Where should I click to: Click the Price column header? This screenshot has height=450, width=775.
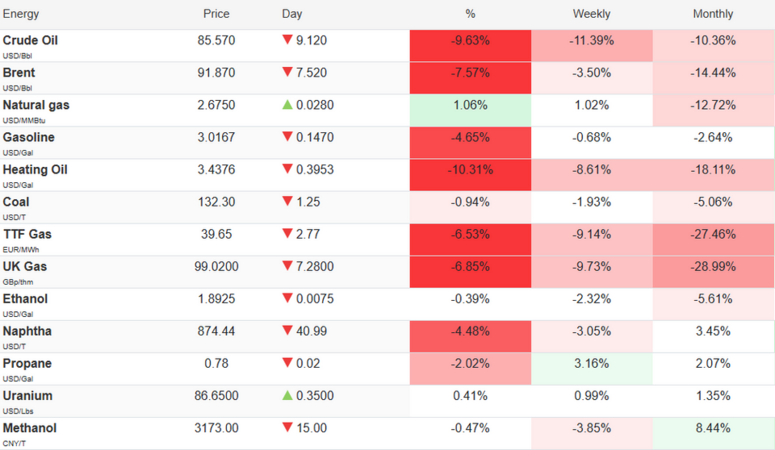click(215, 14)
